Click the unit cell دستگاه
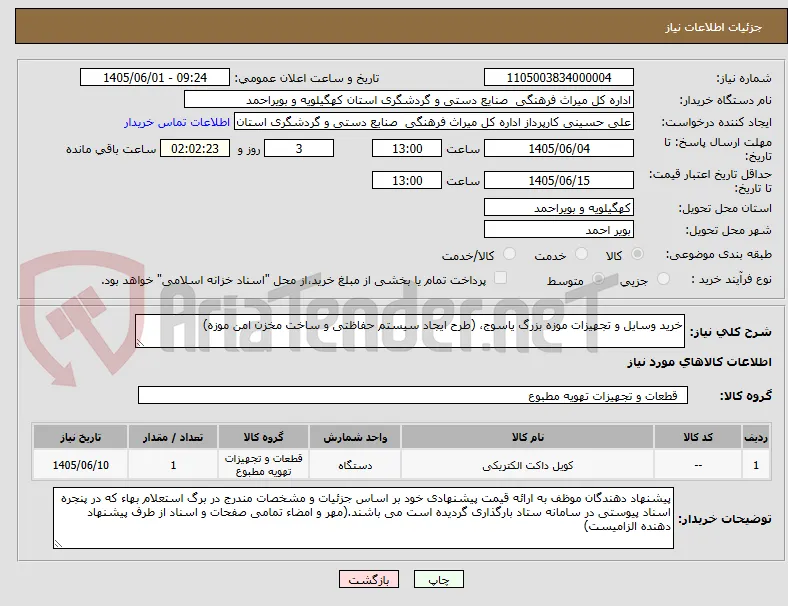 pyautogui.click(x=355, y=465)
